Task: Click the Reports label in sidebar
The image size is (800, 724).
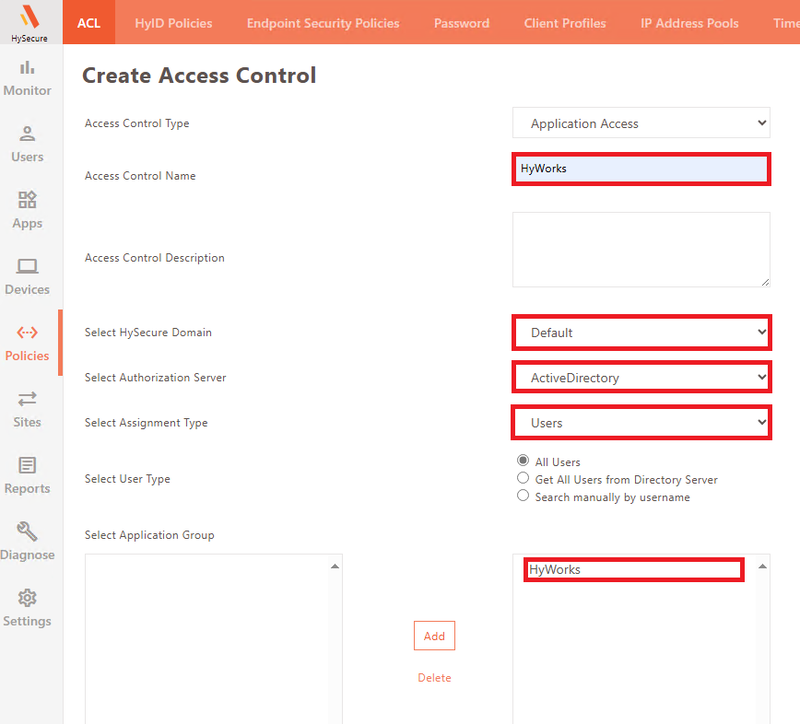Action: 27,488
